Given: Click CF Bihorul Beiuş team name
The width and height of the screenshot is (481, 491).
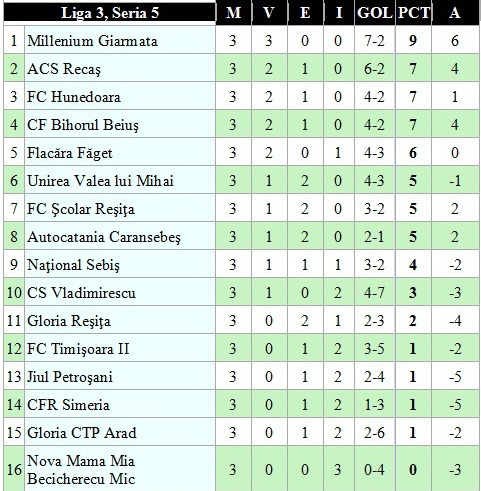Looking at the screenshot, I should click(83, 125).
